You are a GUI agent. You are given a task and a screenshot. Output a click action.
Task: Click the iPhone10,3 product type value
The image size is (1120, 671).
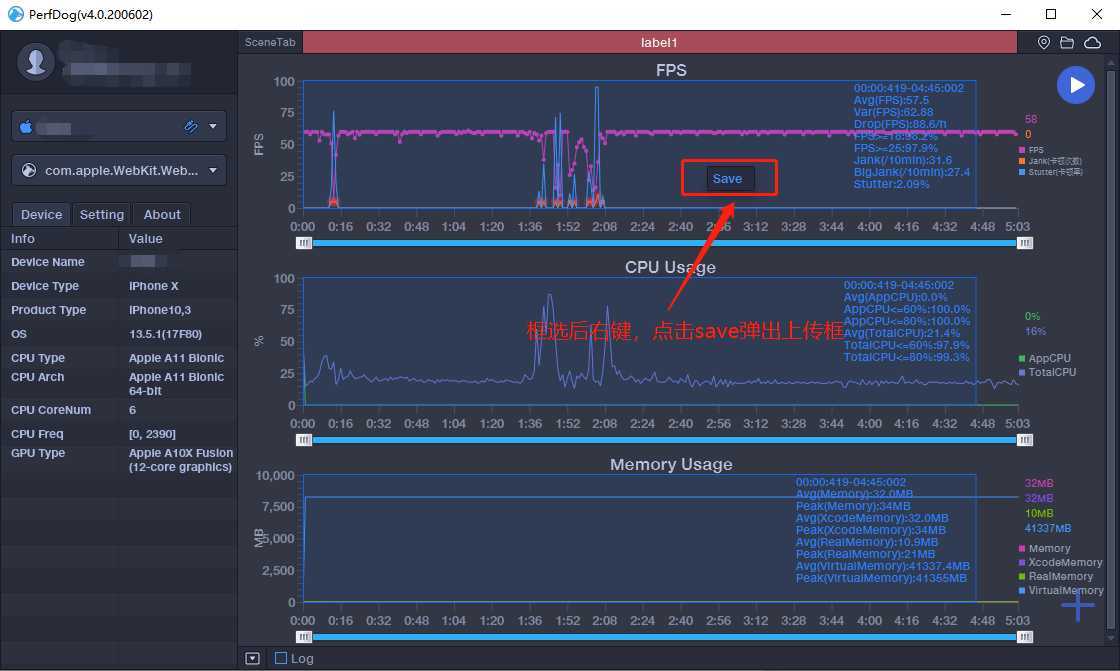(160, 310)
